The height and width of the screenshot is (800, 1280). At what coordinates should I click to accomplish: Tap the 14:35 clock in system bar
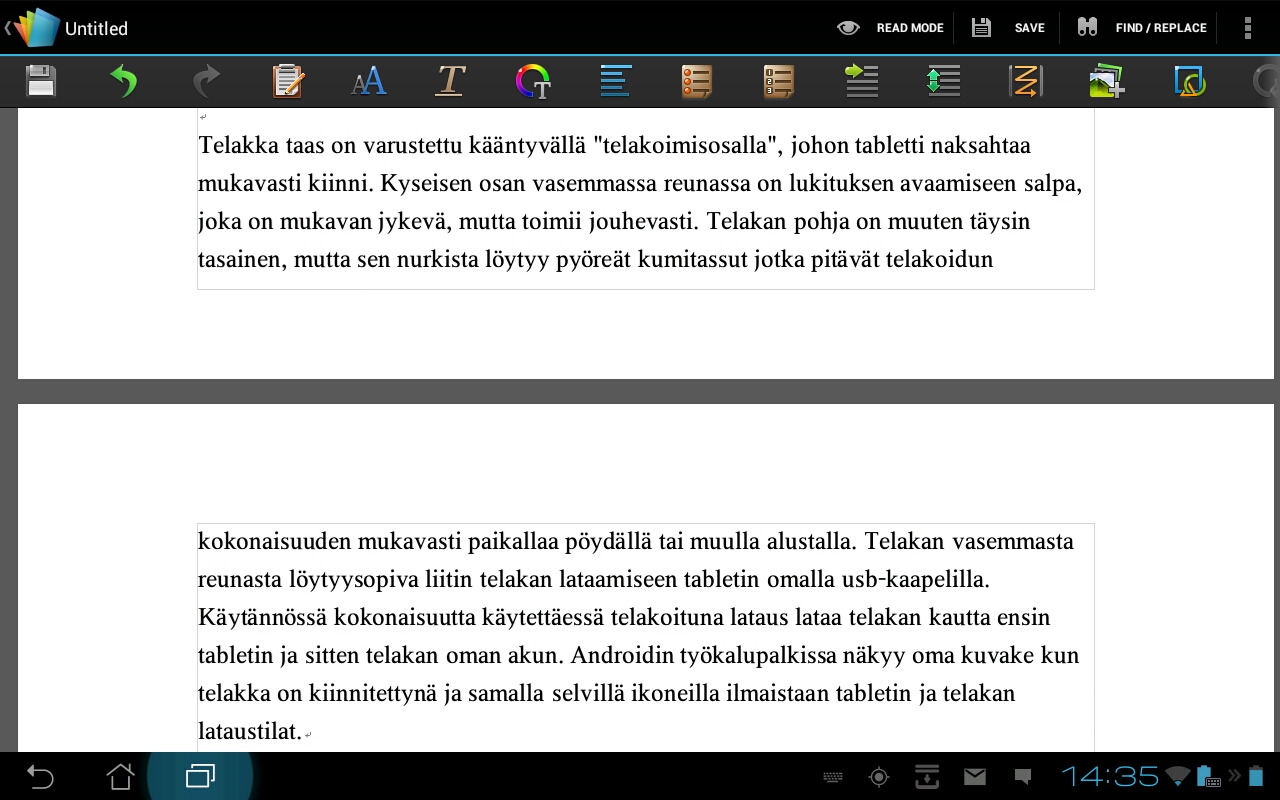(1109, 777)
